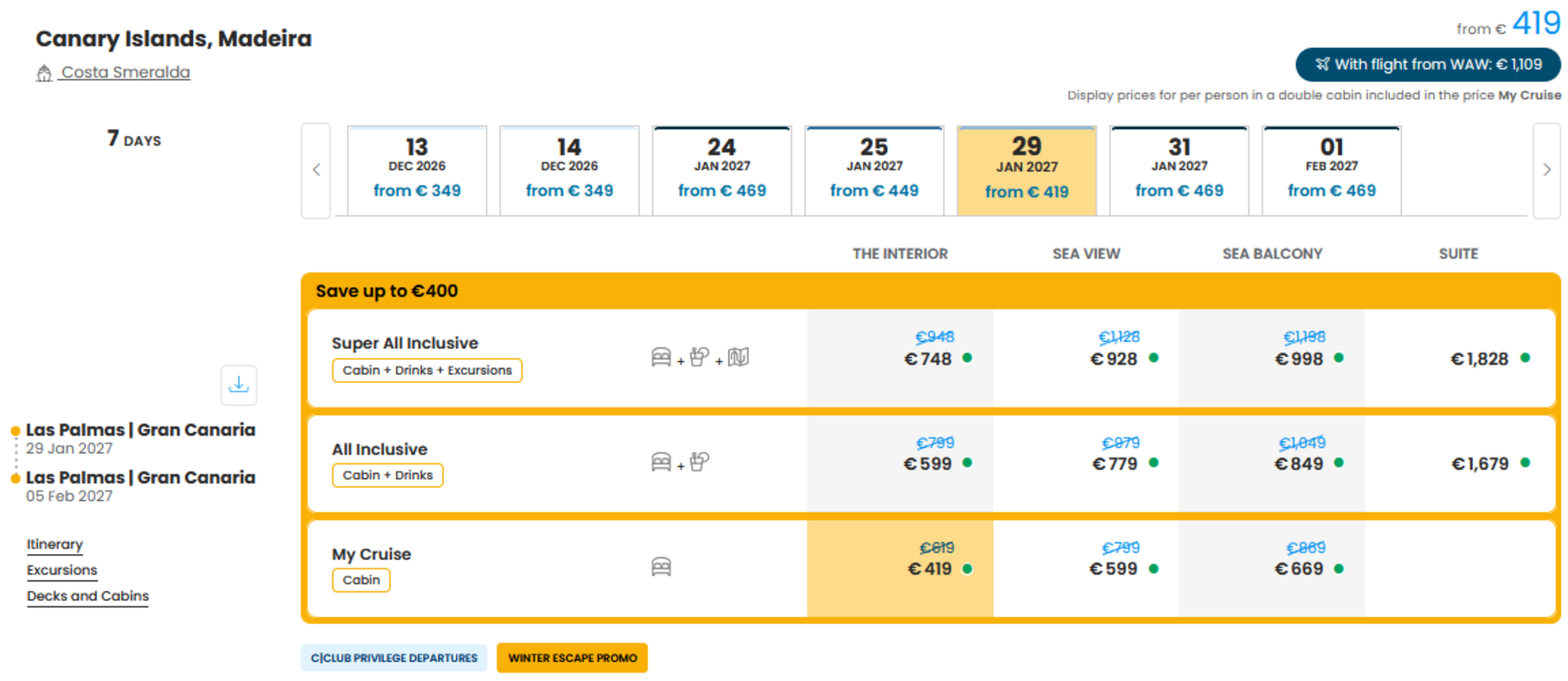Viewport: 1568px width, 681px height.
Task: Click the All Inclusive cabin-drinks icons
Action: click(680, 462)
